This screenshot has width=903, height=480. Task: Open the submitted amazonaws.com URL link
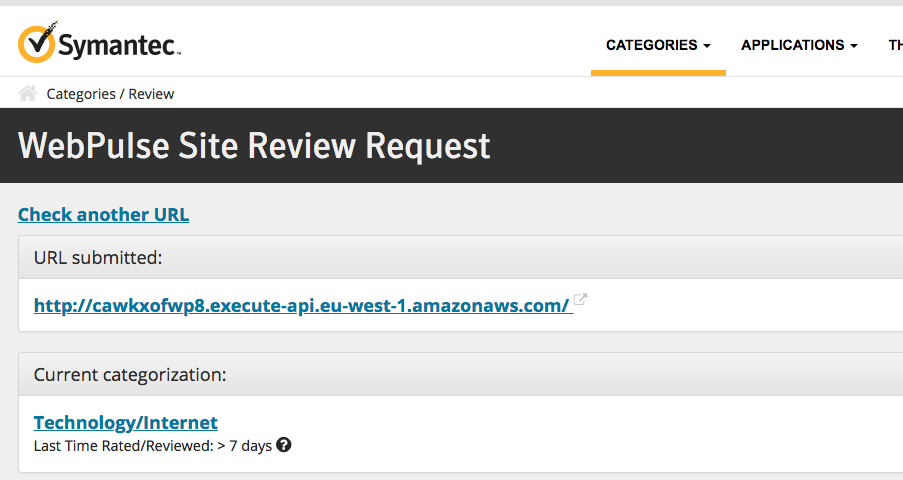pos(301,305)
